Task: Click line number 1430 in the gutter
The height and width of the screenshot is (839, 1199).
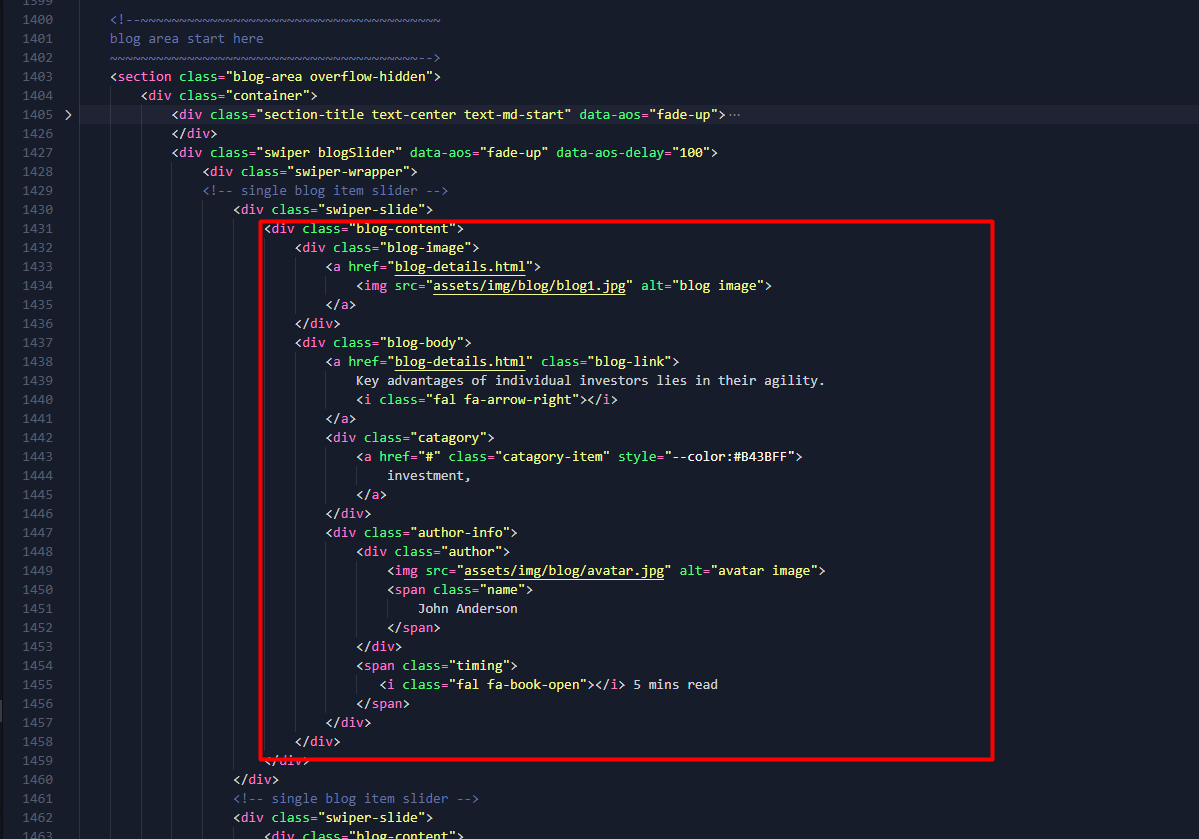Action: pos(37,210)
